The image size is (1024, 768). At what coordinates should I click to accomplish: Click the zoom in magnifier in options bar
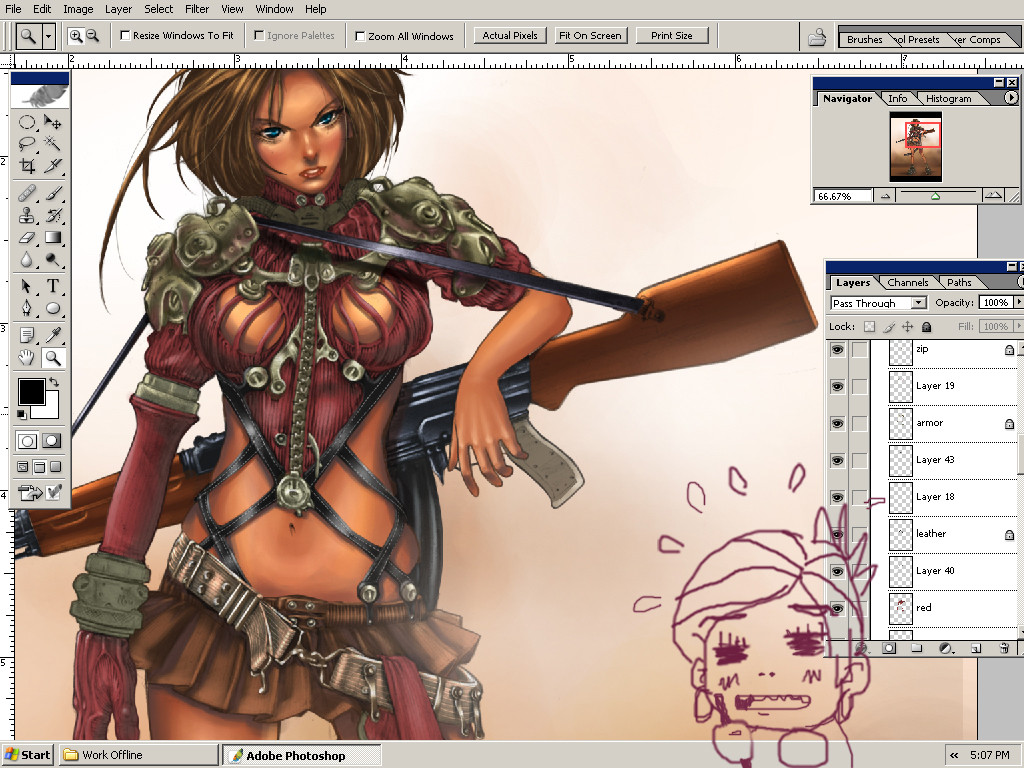76,36
